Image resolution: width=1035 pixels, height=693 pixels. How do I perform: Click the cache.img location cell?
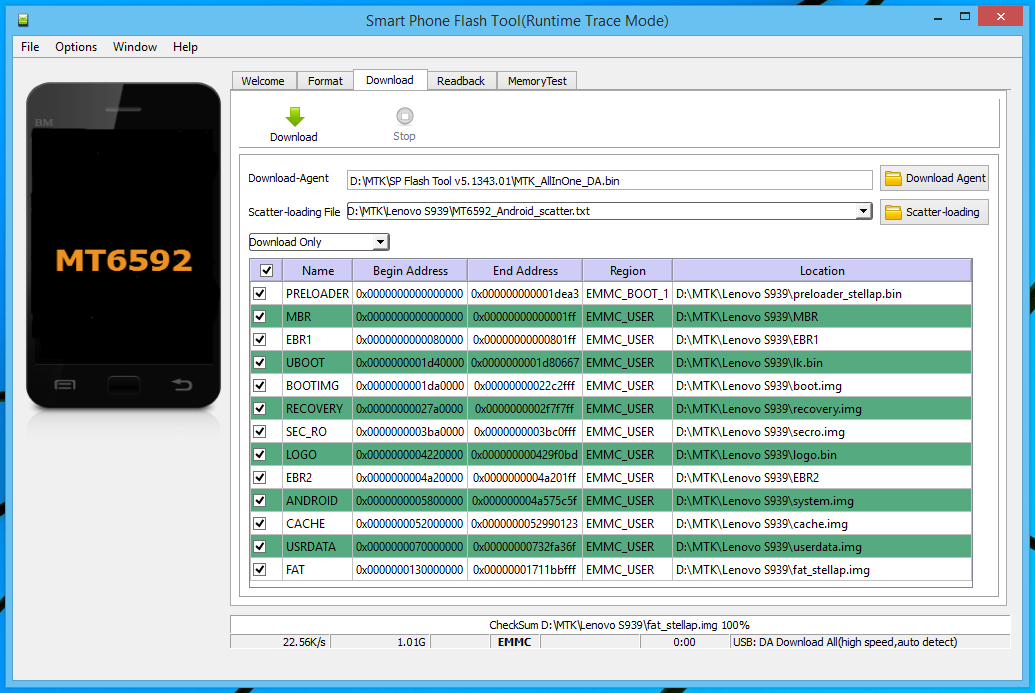point(822,524)
